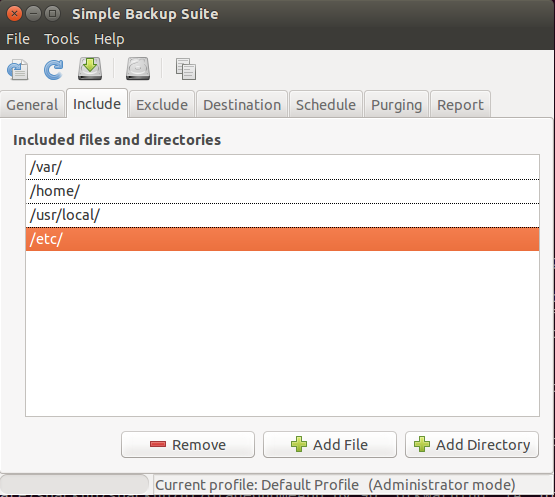Click the save configuration toolbar icon
The height and width of the screenshot is (497, 555).
(x=18, y=69)
